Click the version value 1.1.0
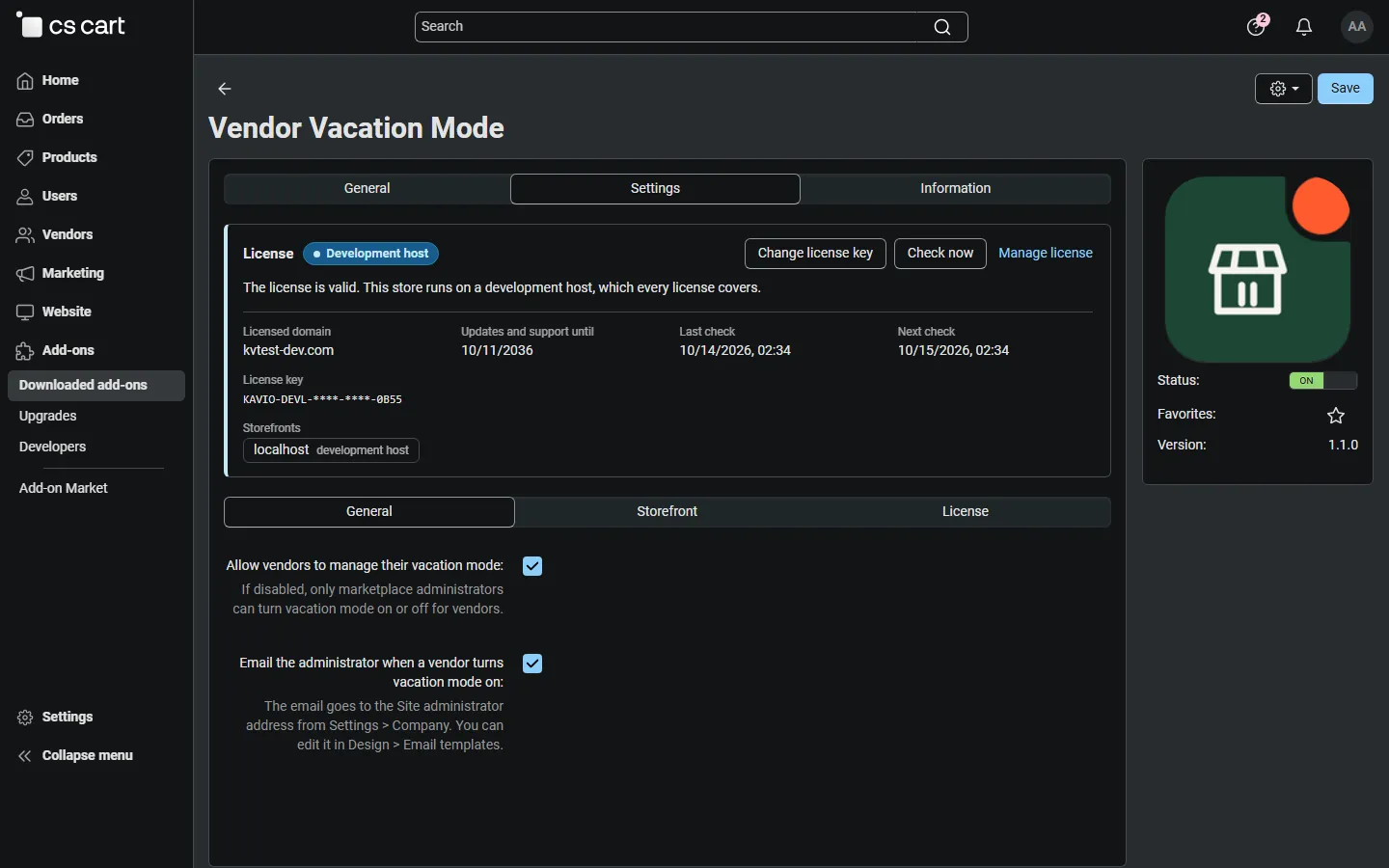 coord(1344,446)
